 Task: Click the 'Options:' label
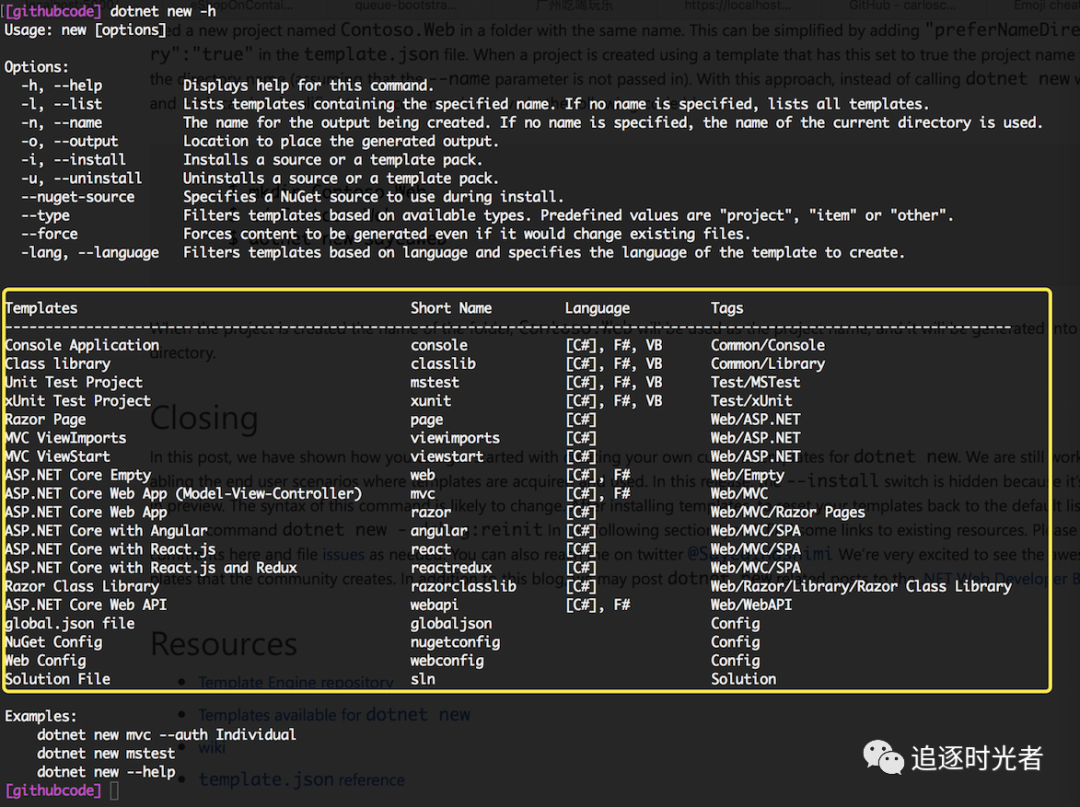tap(37, 67)
